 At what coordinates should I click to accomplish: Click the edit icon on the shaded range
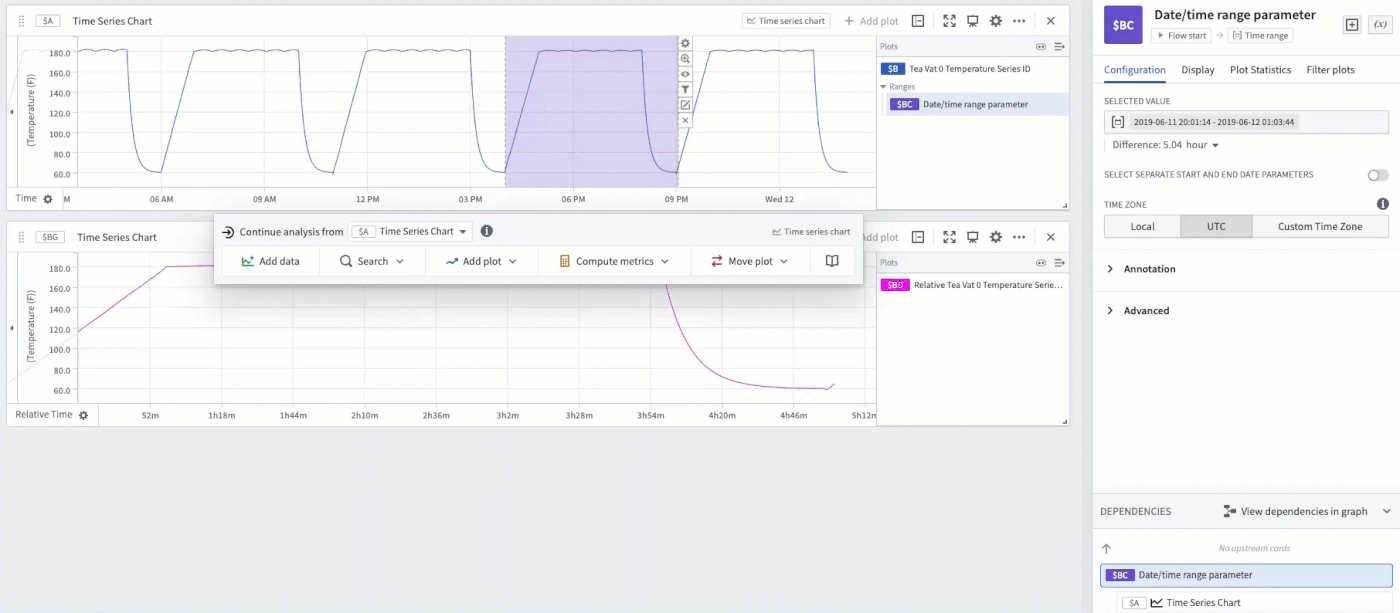[x=685, y=105]
